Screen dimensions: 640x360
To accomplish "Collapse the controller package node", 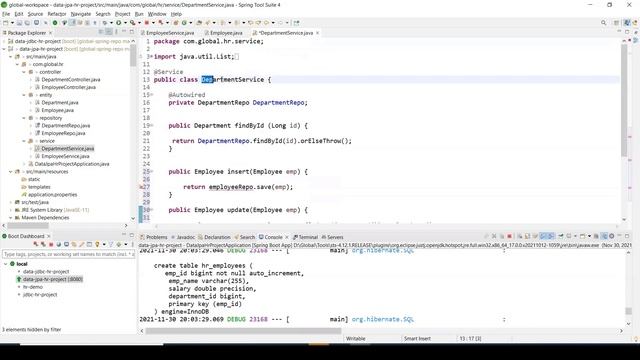I will (x=24, y=72).
